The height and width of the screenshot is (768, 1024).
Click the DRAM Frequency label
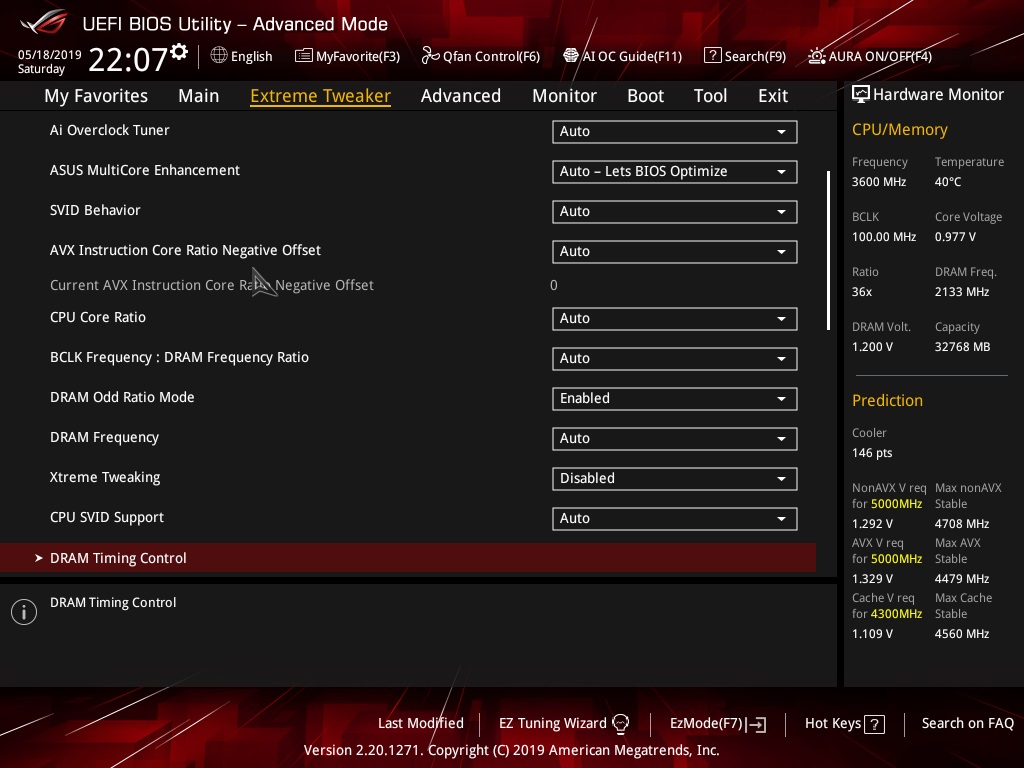[x=104, y=438]
